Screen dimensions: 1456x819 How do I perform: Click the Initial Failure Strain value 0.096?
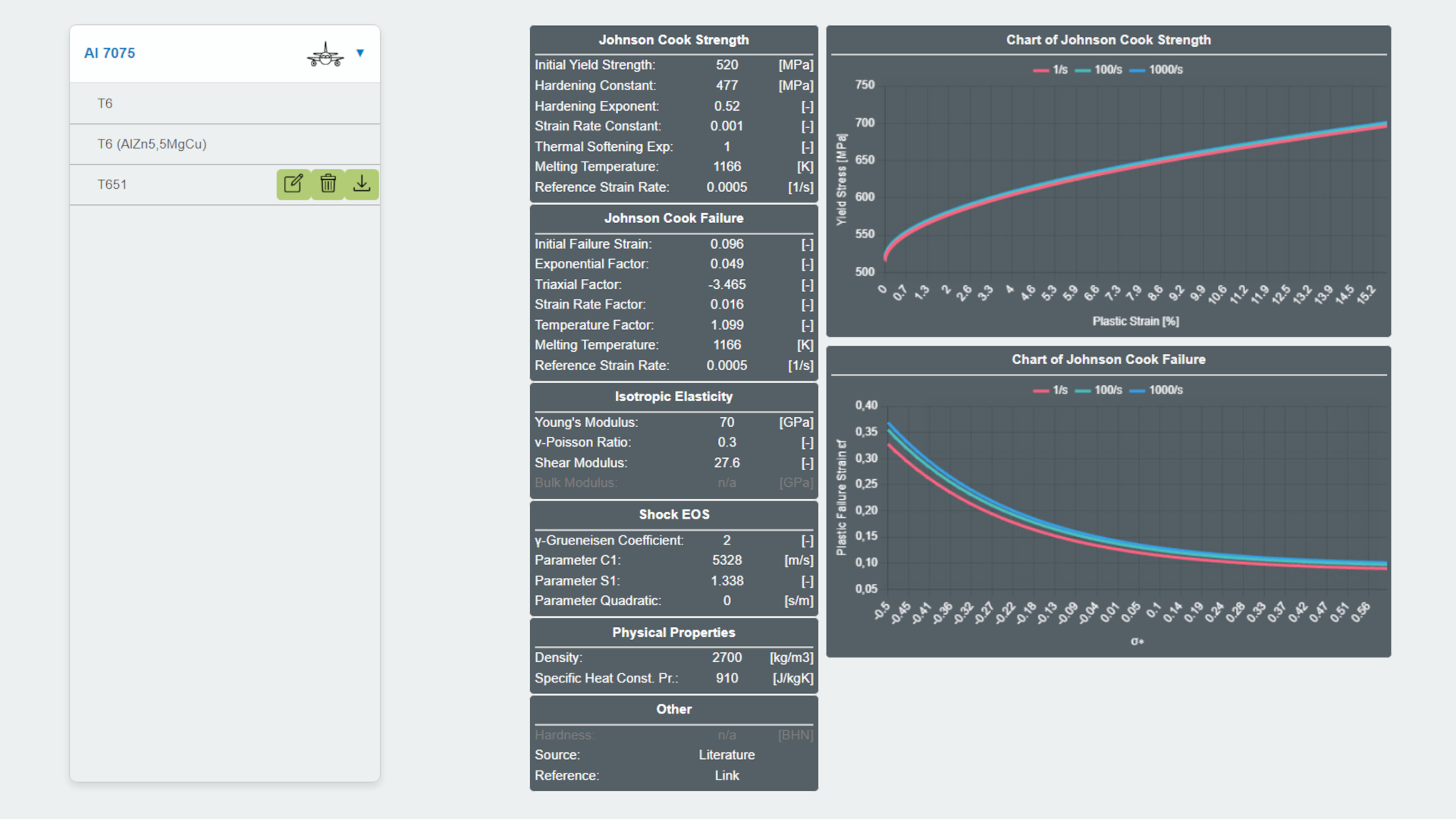tap(726, 244)
